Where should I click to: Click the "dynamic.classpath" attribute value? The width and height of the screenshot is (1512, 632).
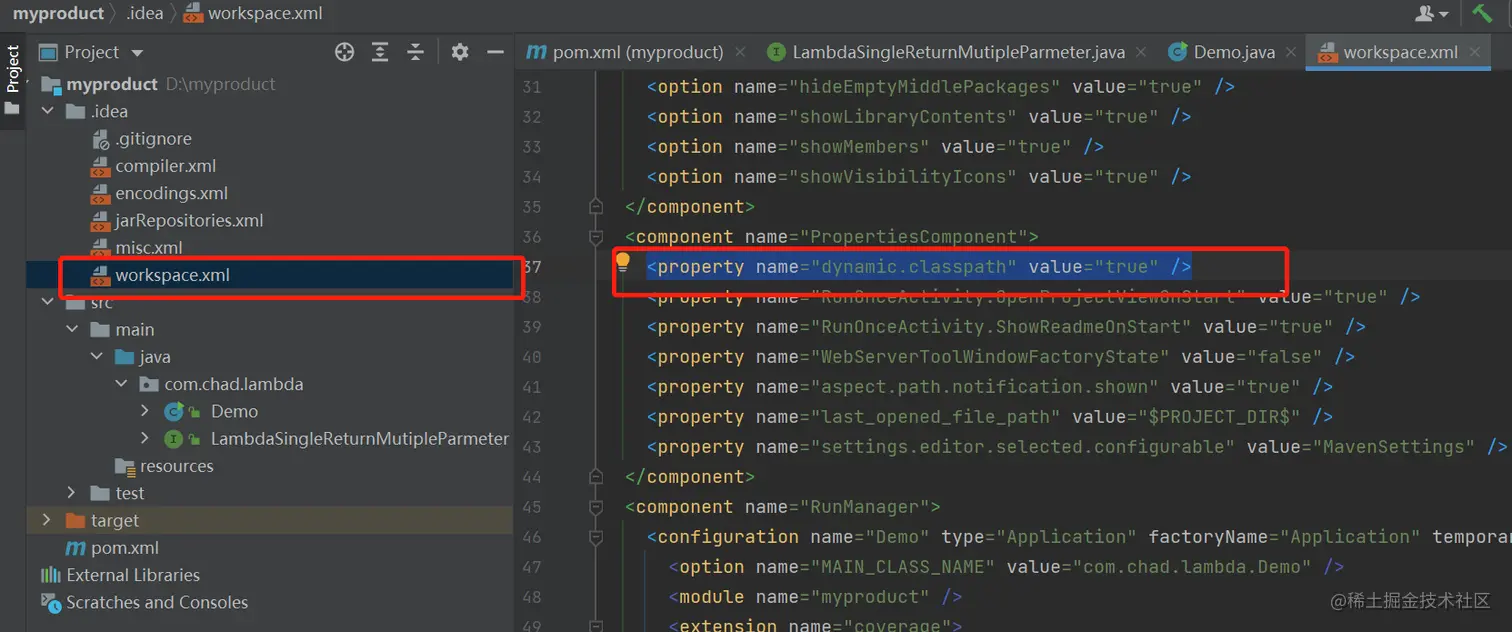[x=913, y=267]
